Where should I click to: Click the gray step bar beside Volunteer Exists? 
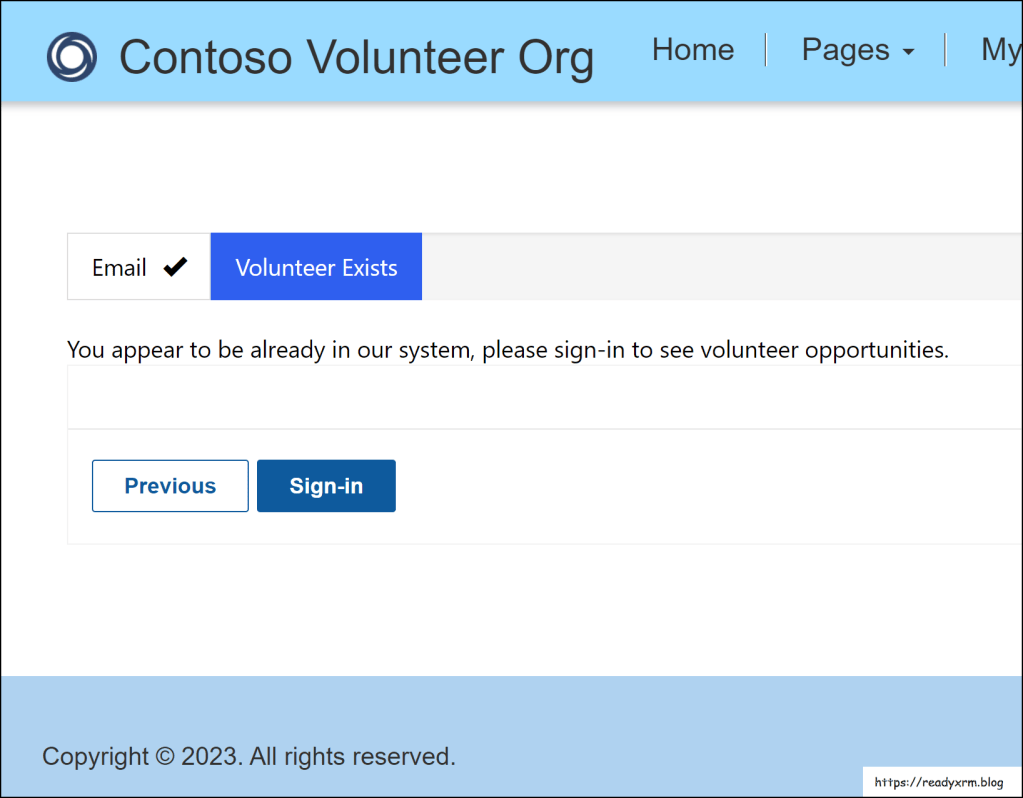720,267
